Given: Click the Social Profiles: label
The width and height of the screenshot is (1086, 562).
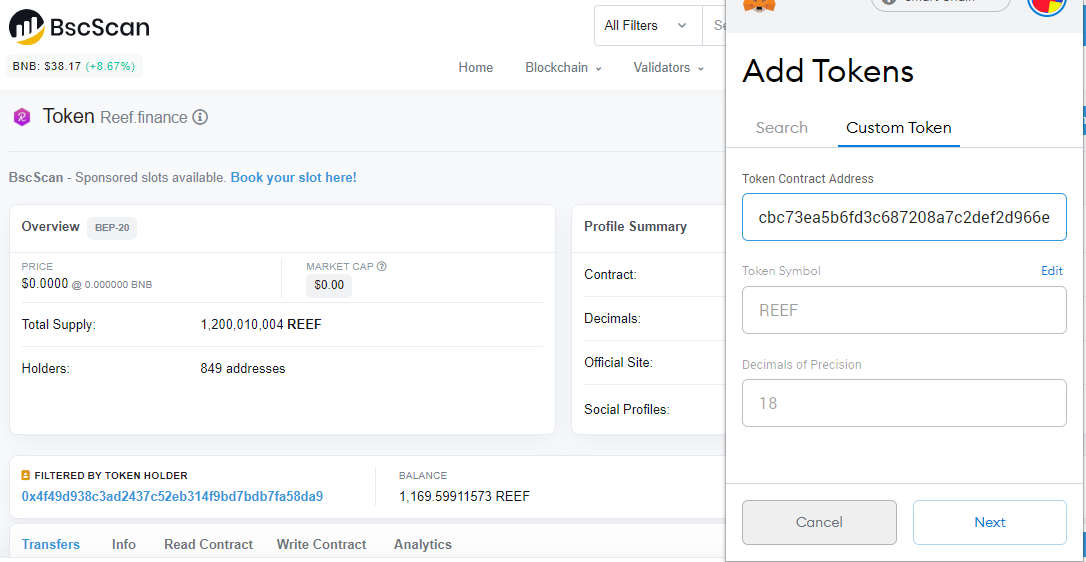Looking at the screenshot, I should [x=627, y=410].
